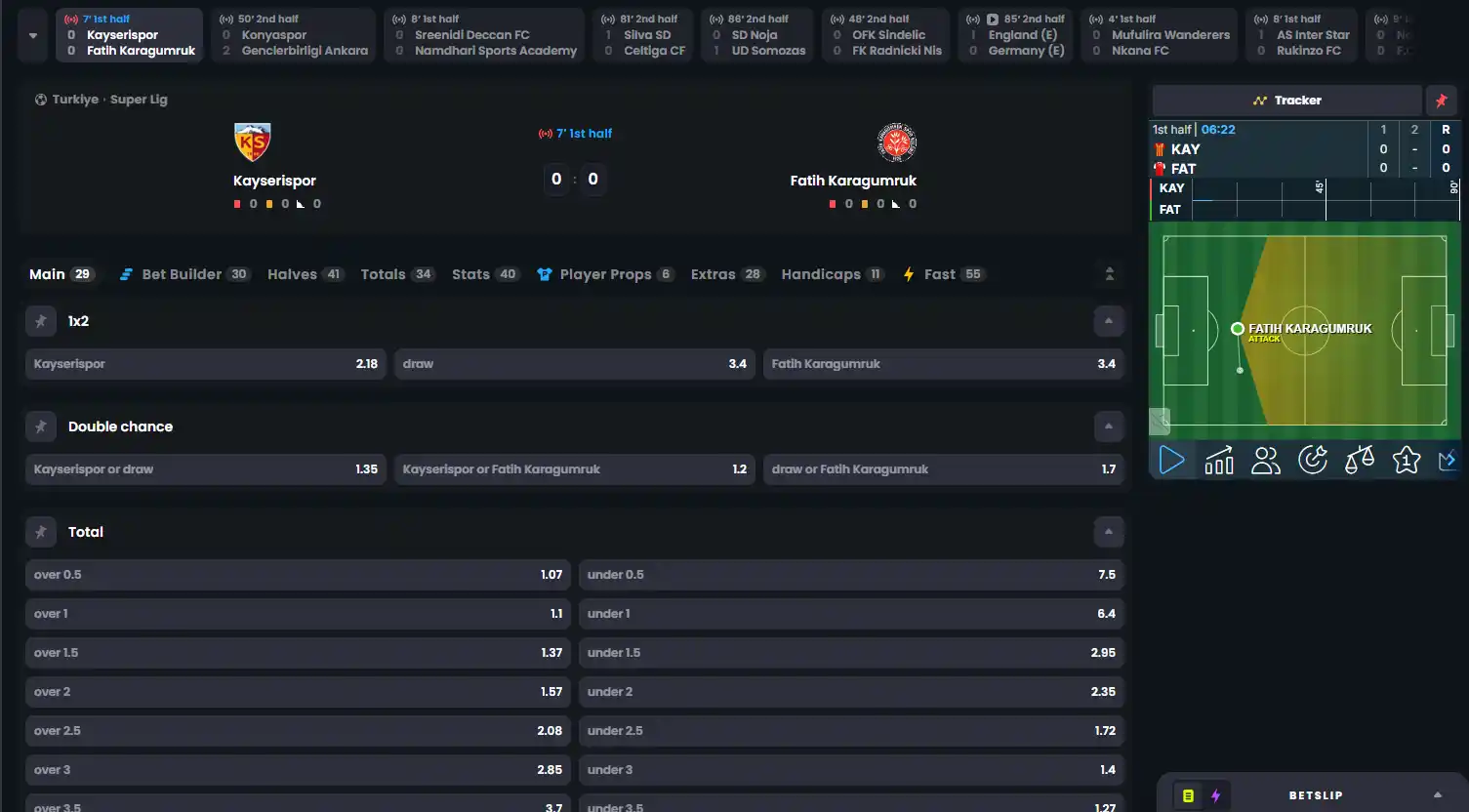Open the Konyaspor vs Genclerbirligi live match
Image resolution: width=1469 pixels, height=812 pixels.
tap(294, 35)
